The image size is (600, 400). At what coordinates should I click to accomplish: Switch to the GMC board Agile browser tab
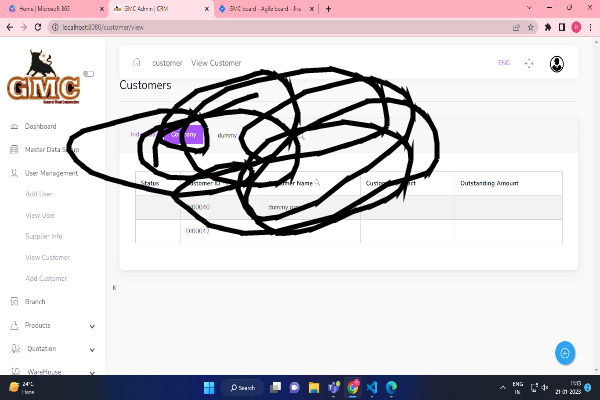pos(265,8)
